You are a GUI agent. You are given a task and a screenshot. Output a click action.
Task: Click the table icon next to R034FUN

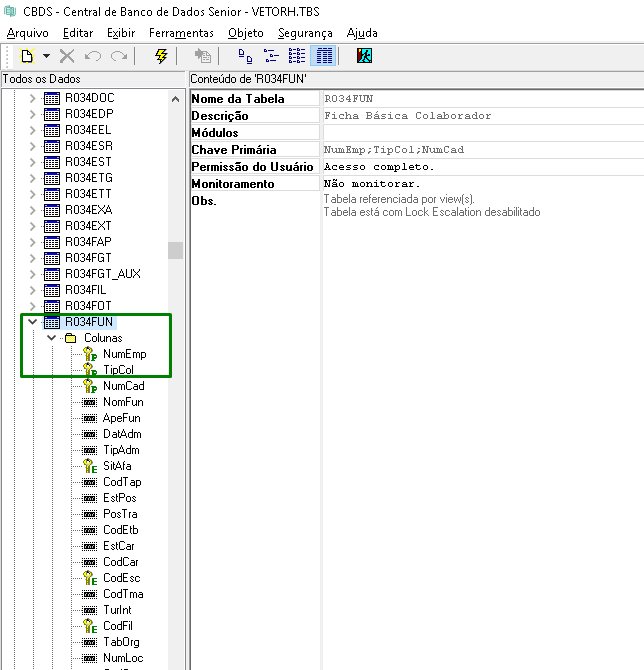point(52,322)
